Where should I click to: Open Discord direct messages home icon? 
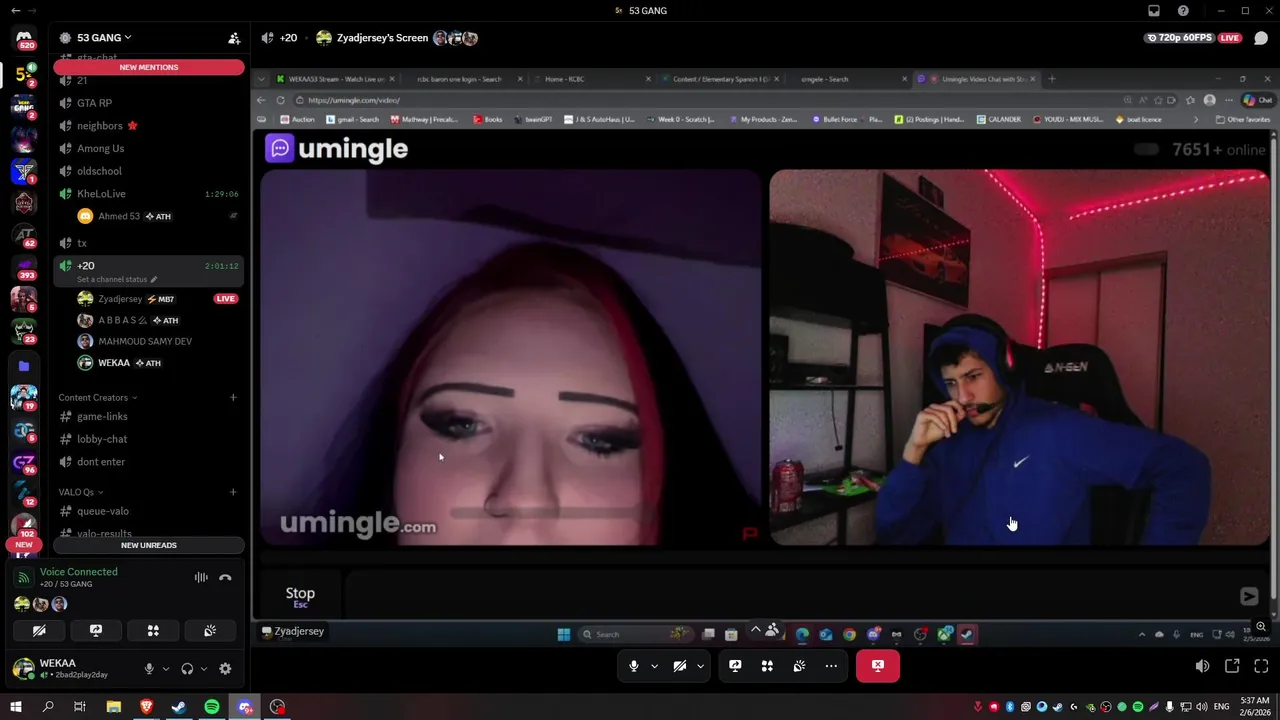point(24,39)
